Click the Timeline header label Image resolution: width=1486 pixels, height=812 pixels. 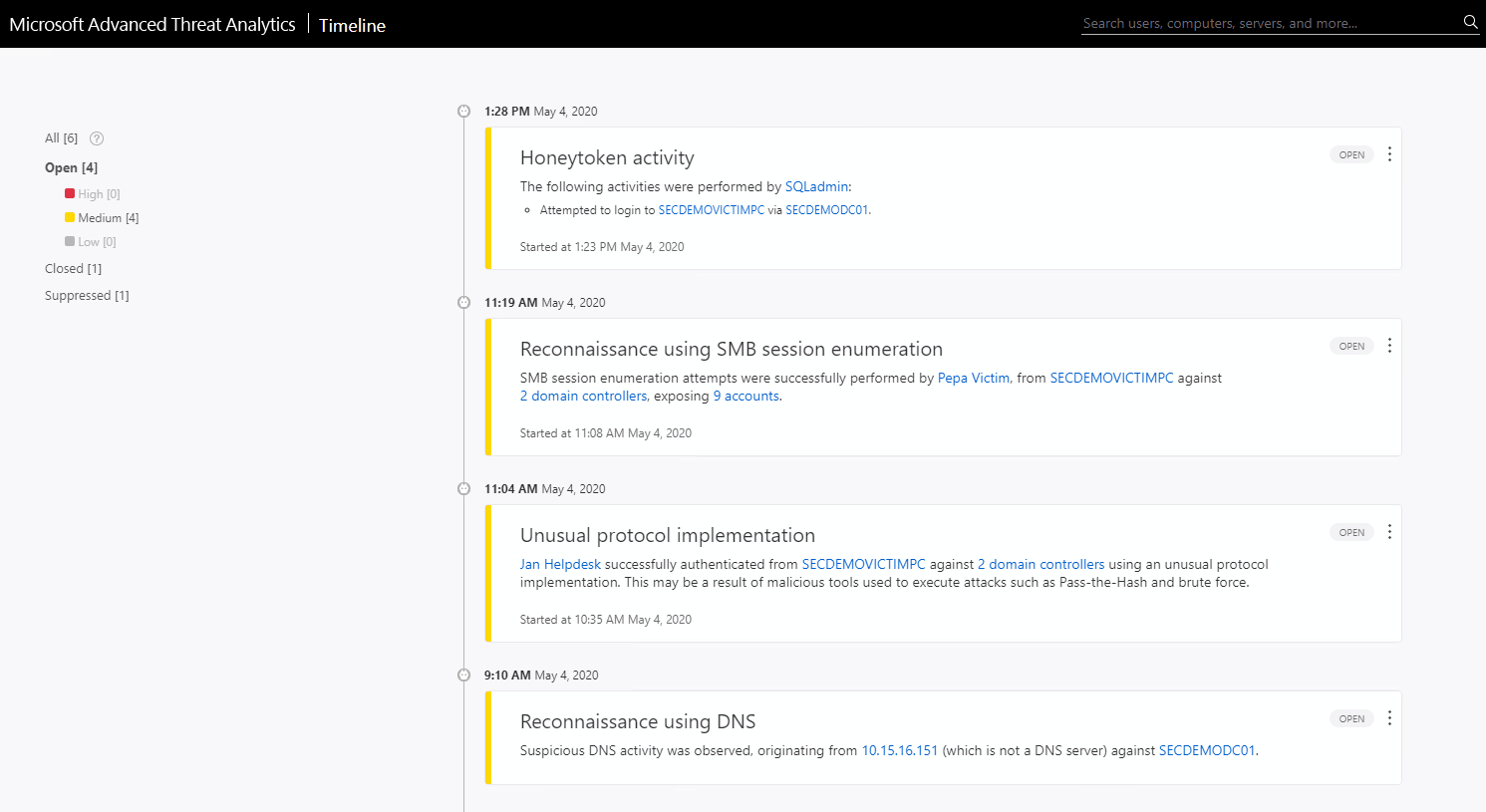[352, 25]
